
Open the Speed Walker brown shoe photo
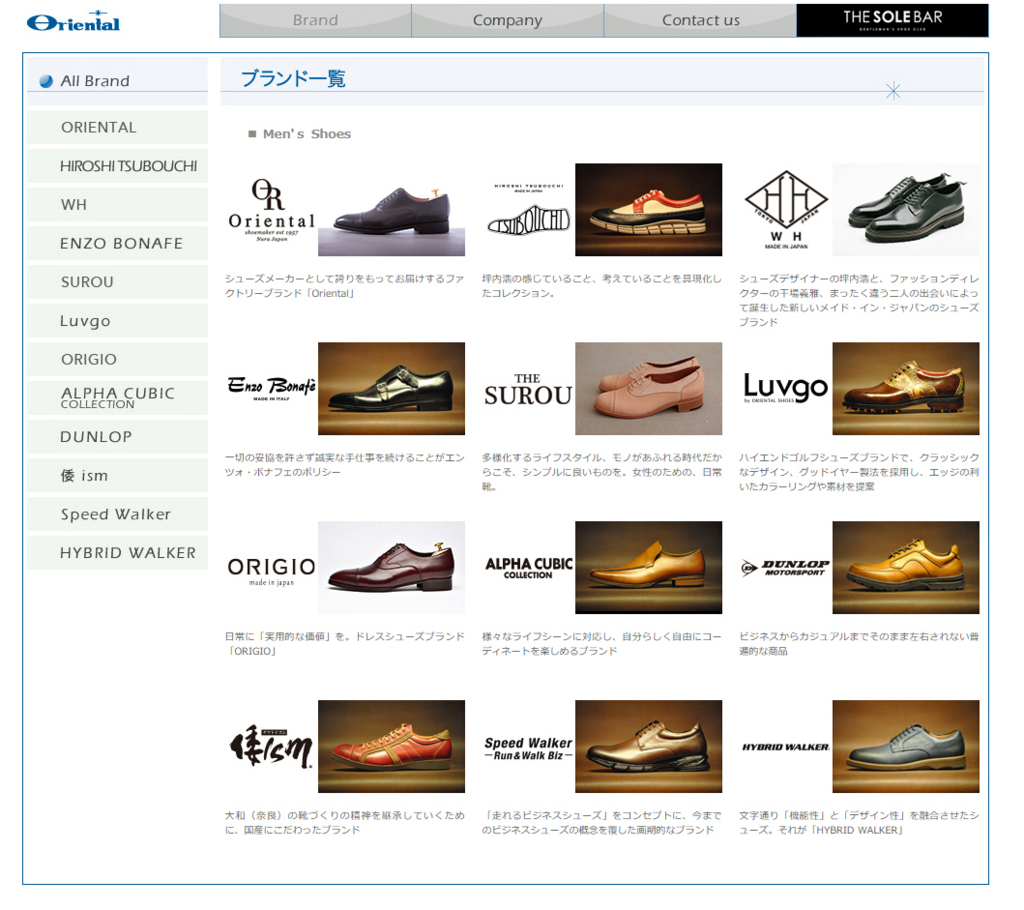click(x=648, y=747)
